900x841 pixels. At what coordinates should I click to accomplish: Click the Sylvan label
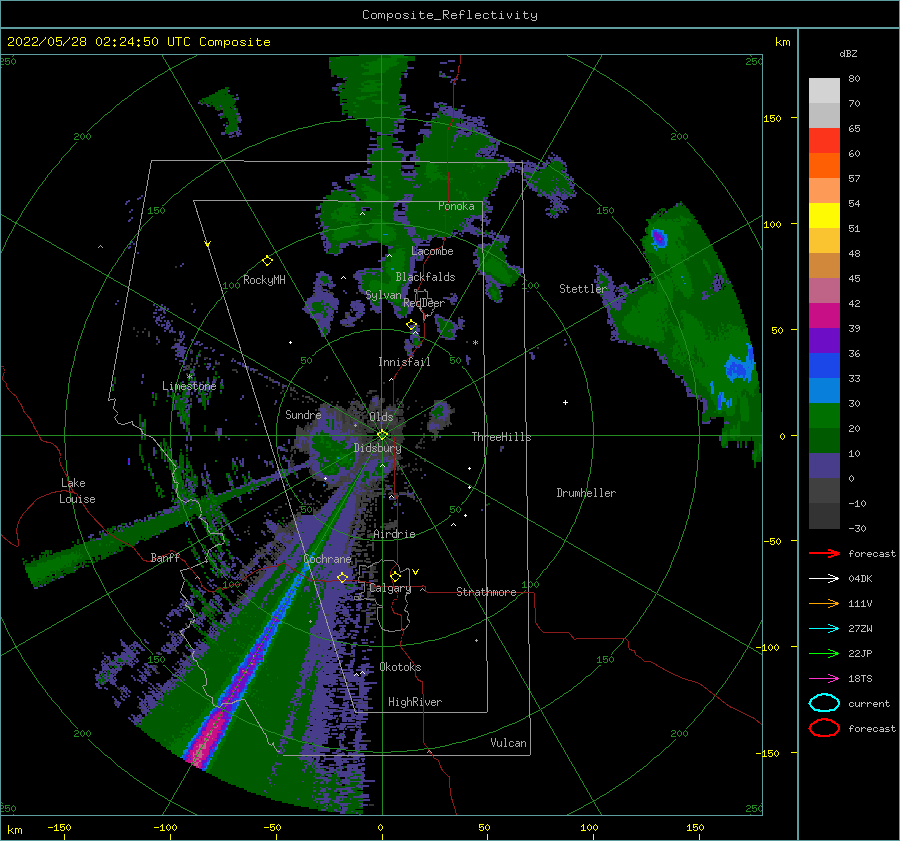point(383,295)
